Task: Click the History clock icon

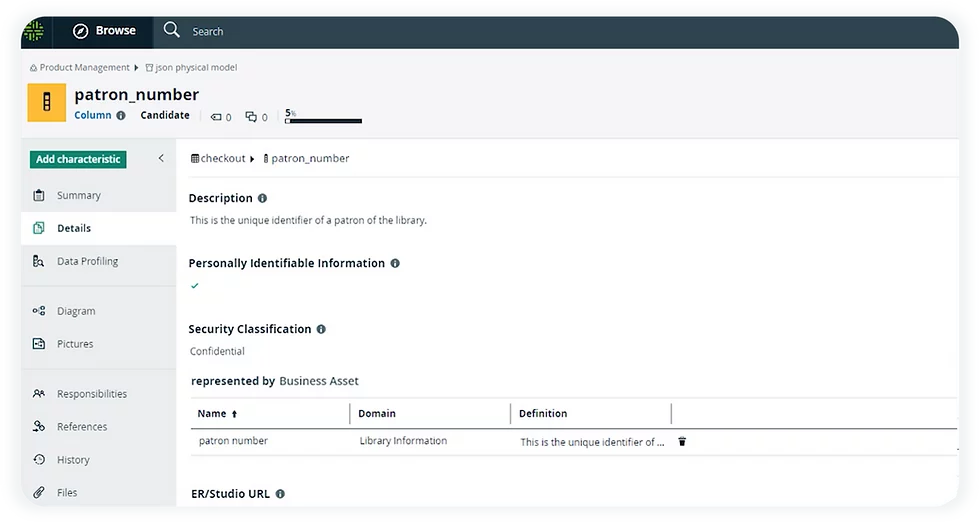Action: [39, 459]
